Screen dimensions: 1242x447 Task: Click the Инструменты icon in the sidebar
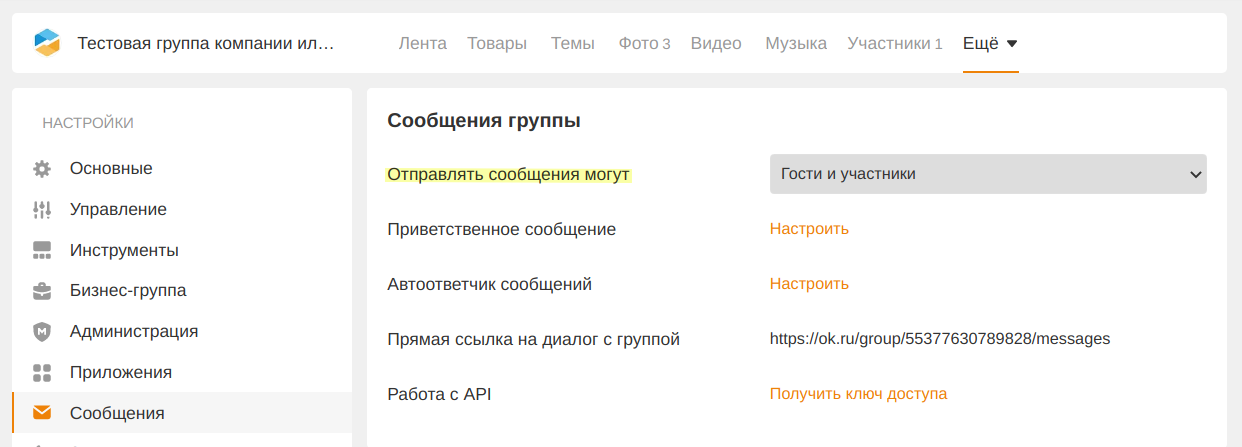(42, 250)
